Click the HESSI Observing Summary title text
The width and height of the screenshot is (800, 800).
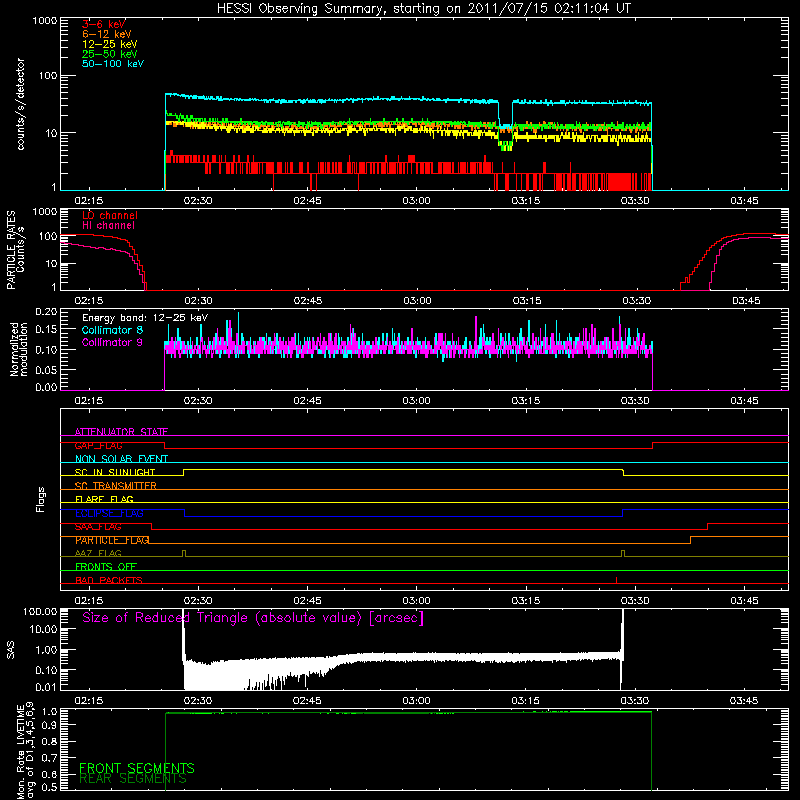424,9
